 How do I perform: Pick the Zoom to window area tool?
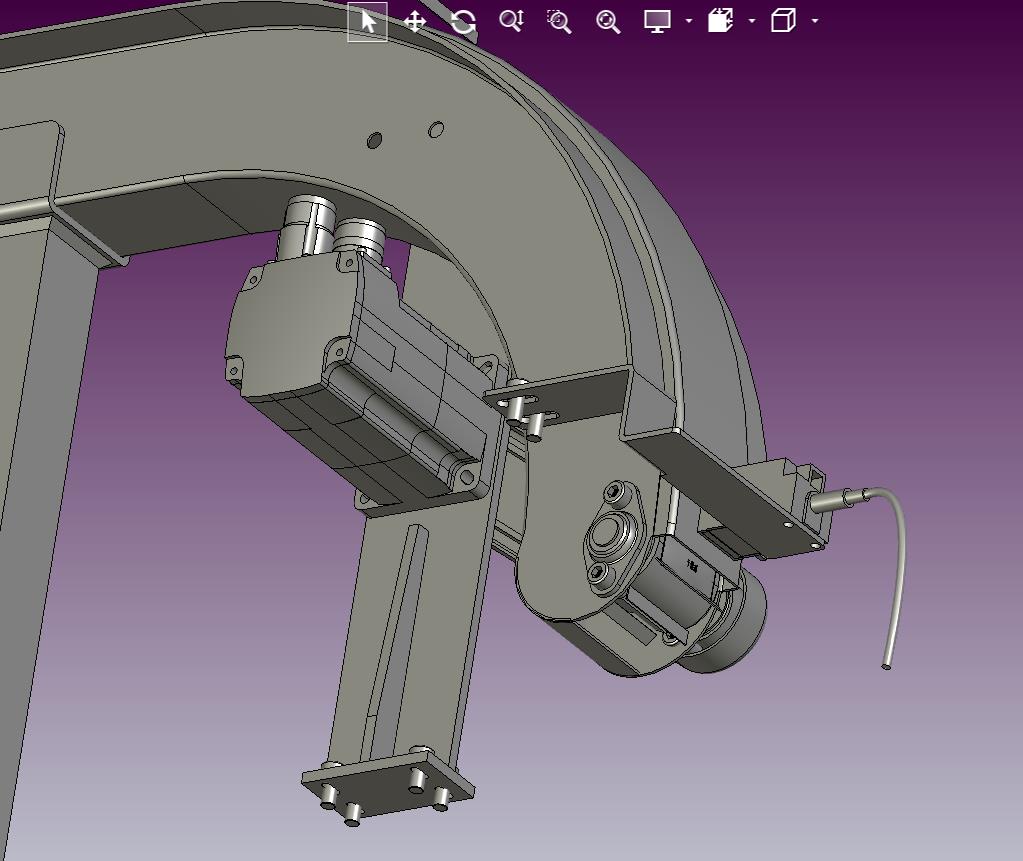(559, 21)
